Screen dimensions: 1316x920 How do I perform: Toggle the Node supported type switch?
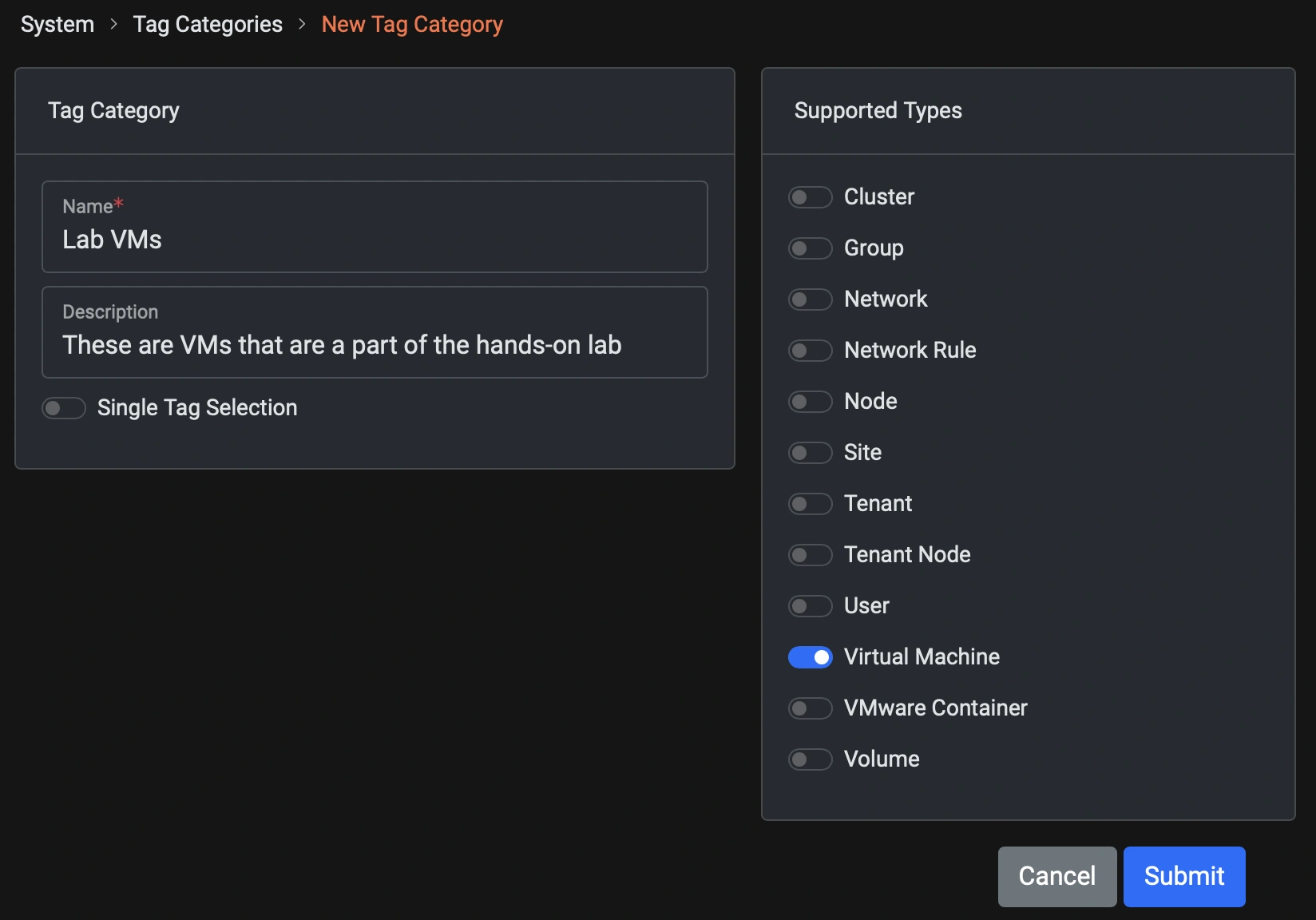coord(810,402)
